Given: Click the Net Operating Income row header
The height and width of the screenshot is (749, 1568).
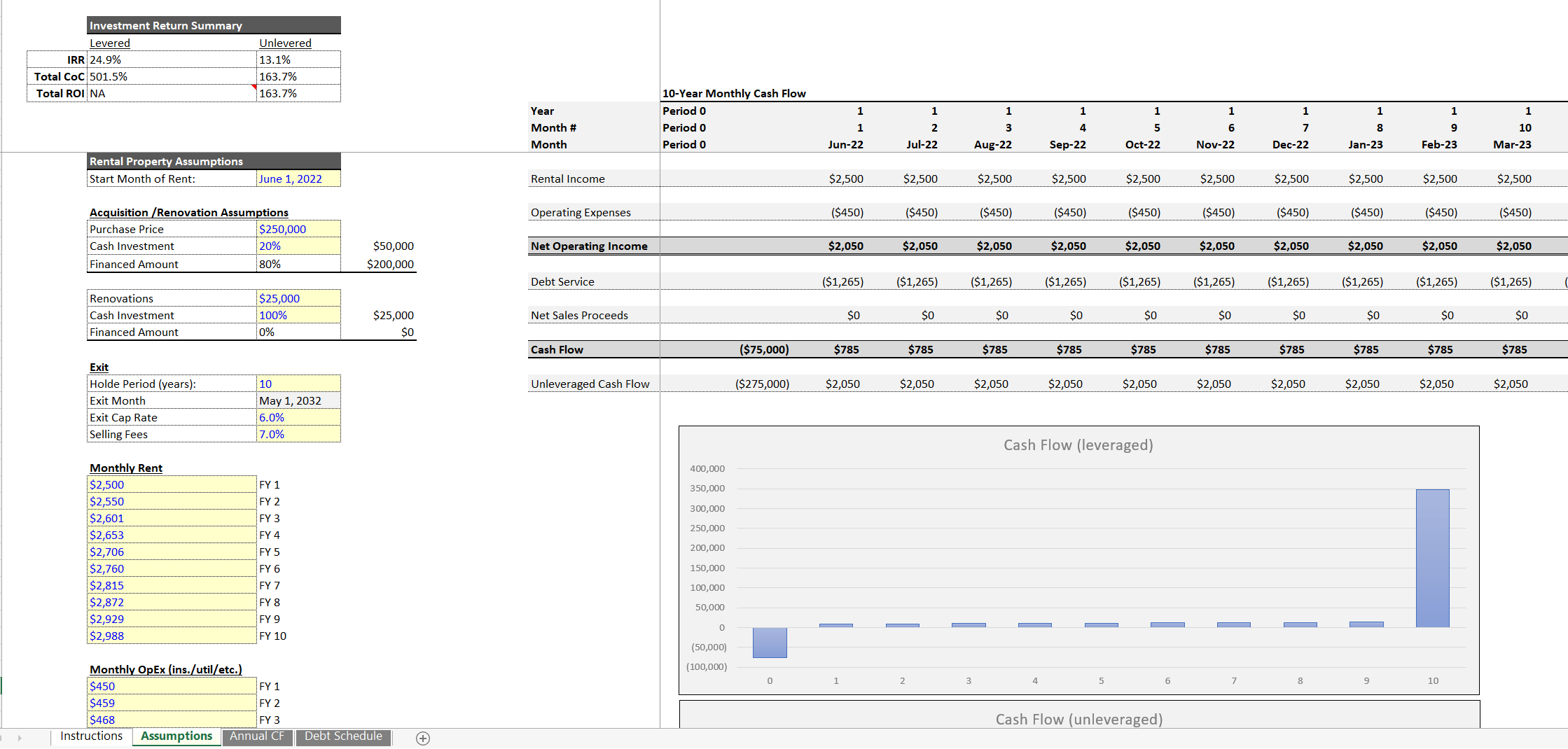Looking at the screenshot, I should pyautogui.click(x=588, y=246).
